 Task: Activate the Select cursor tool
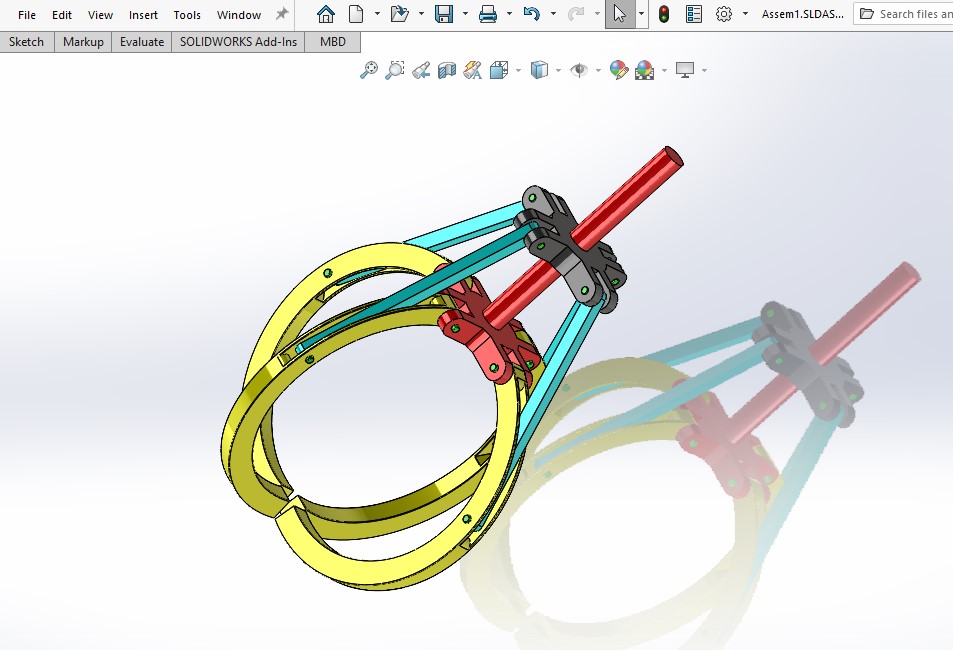click(x=620, y=14)
